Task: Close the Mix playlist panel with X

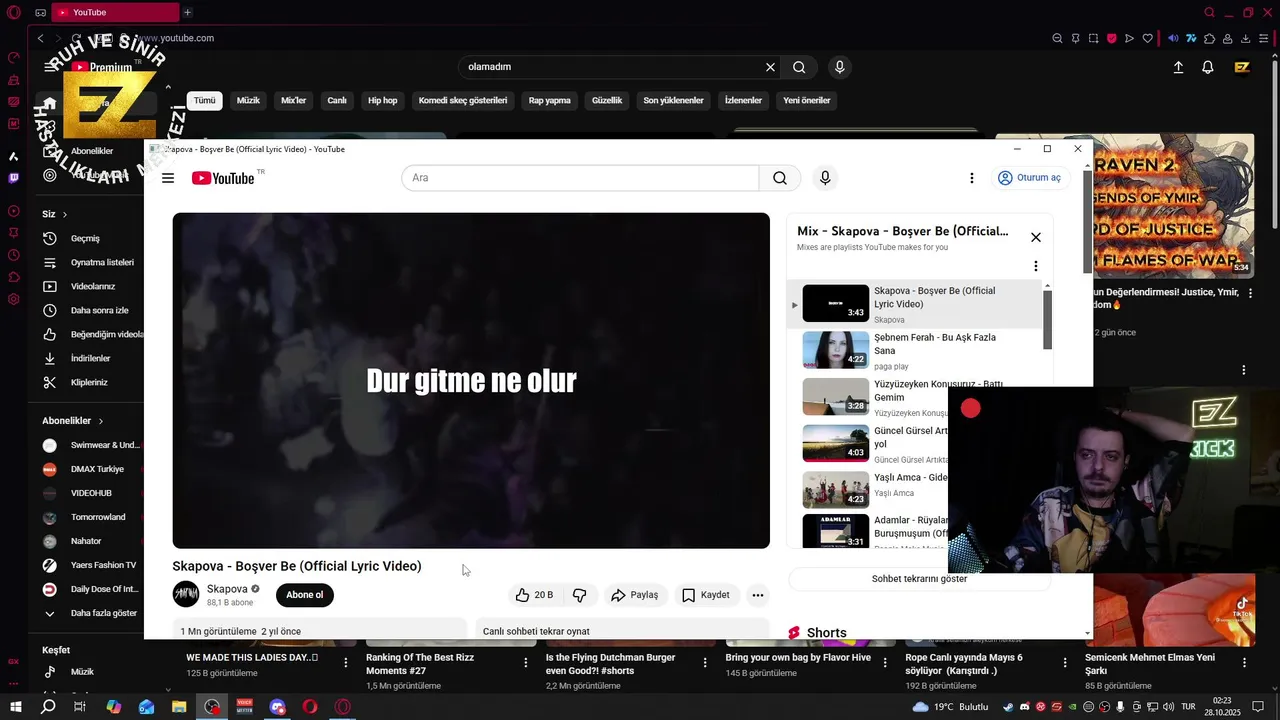Action: pos(1036,237)
